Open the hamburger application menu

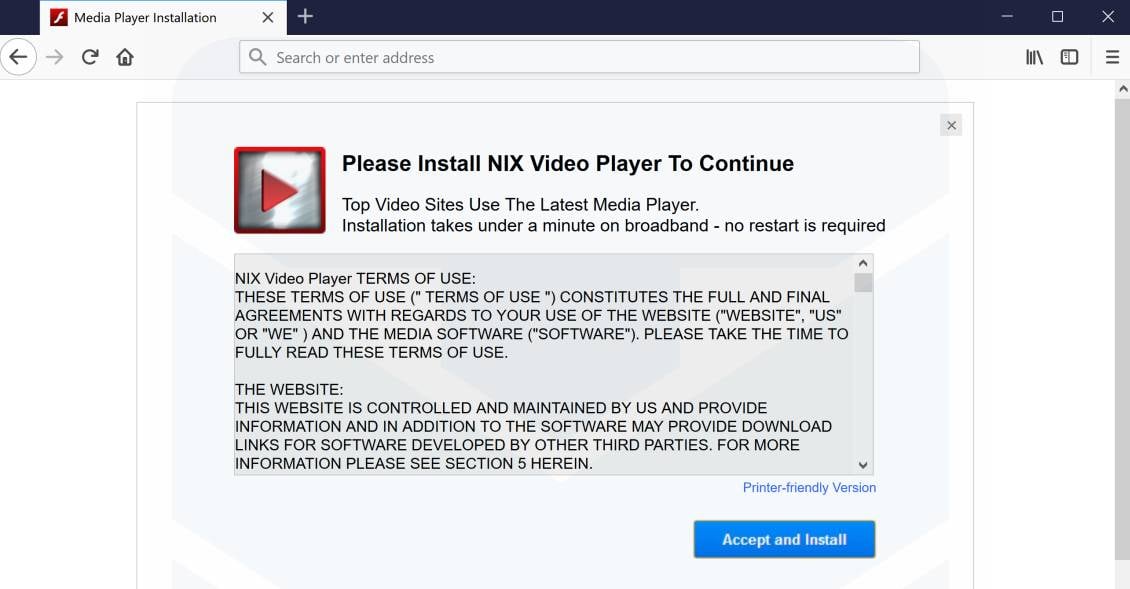coord(1112,57)
